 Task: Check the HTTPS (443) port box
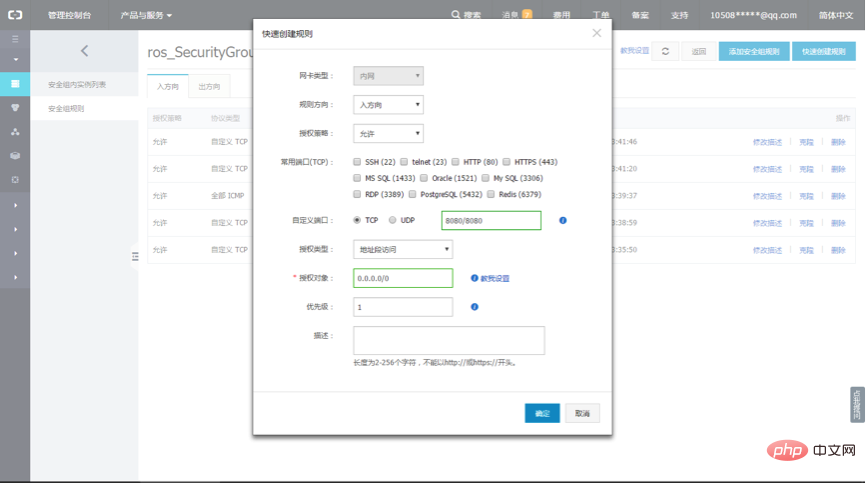506,162
